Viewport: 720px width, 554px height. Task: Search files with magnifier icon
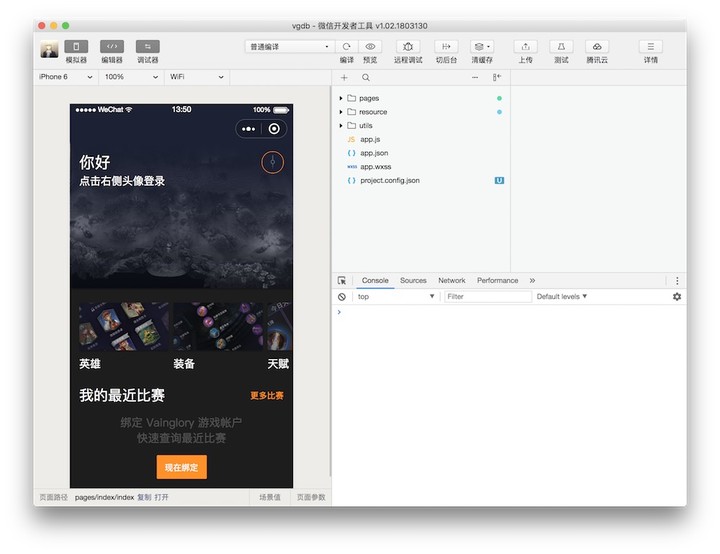click(x=366, y=78)
